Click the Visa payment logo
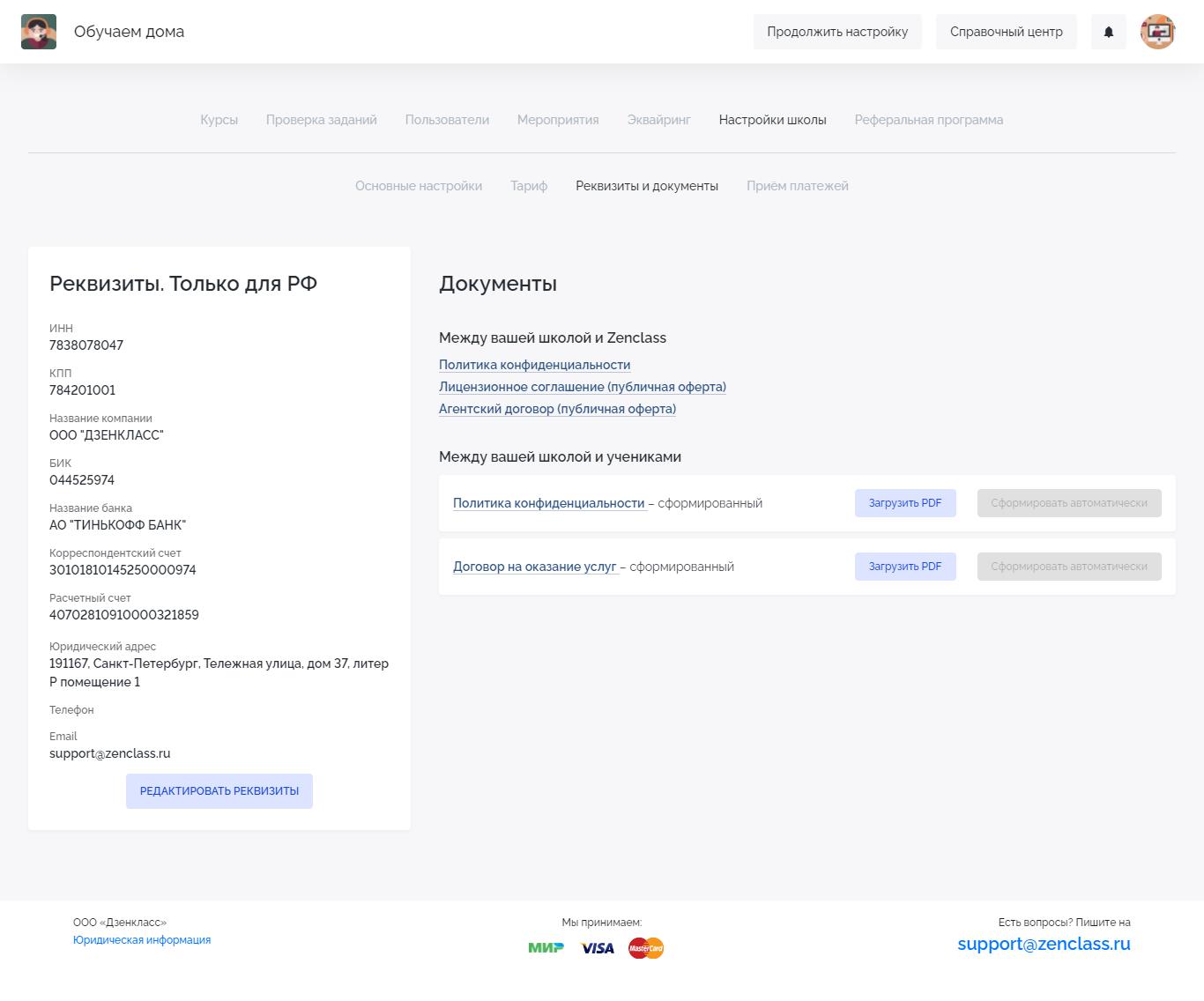 598,948
